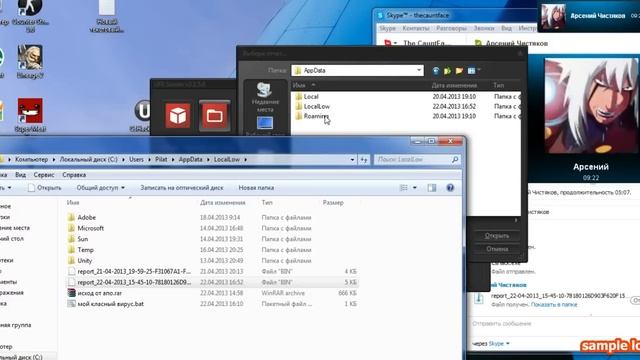Select the Microsoft folder row
The width and height of the screenshot is (640, 360).
click(x=212, y=228)
